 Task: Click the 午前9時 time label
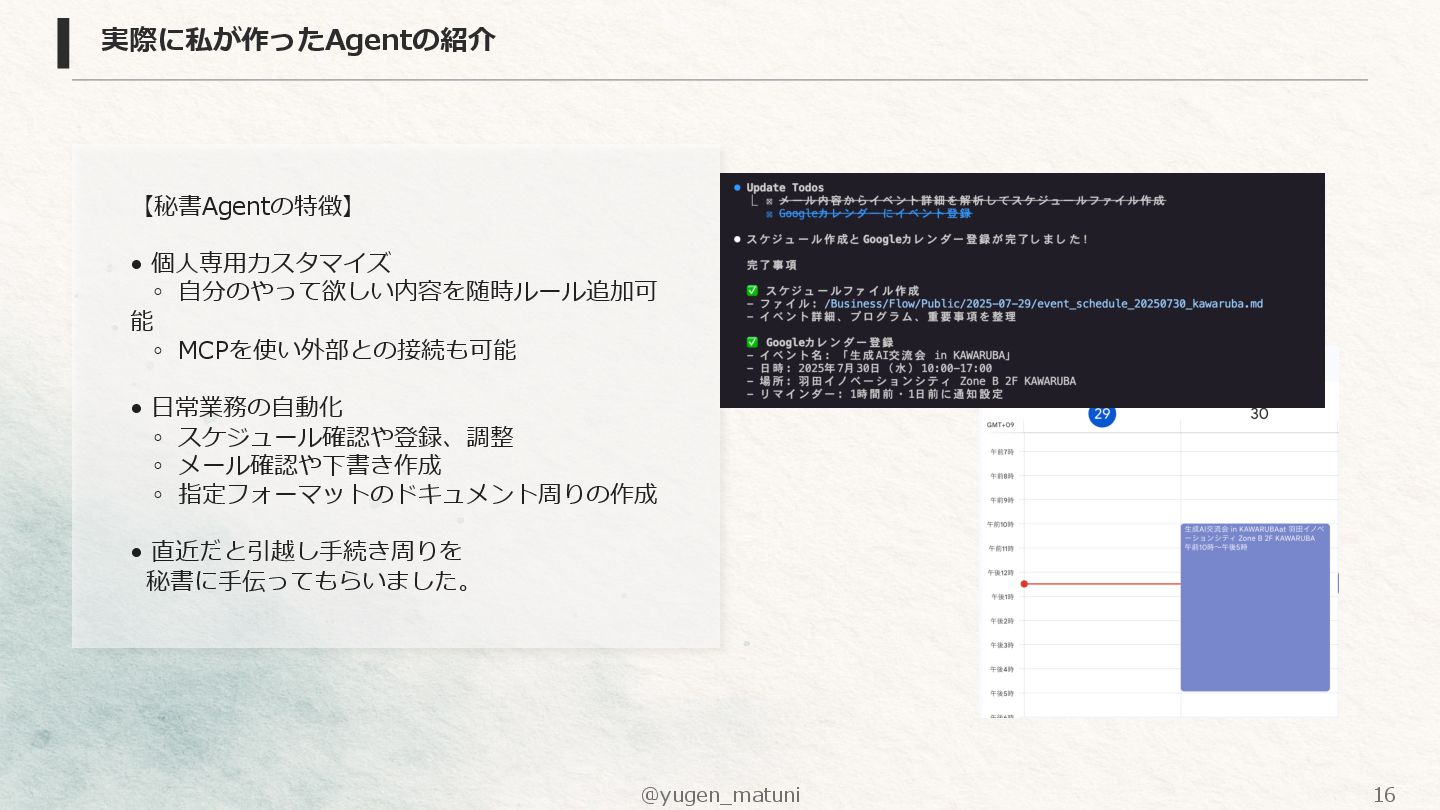(1002, 500)
